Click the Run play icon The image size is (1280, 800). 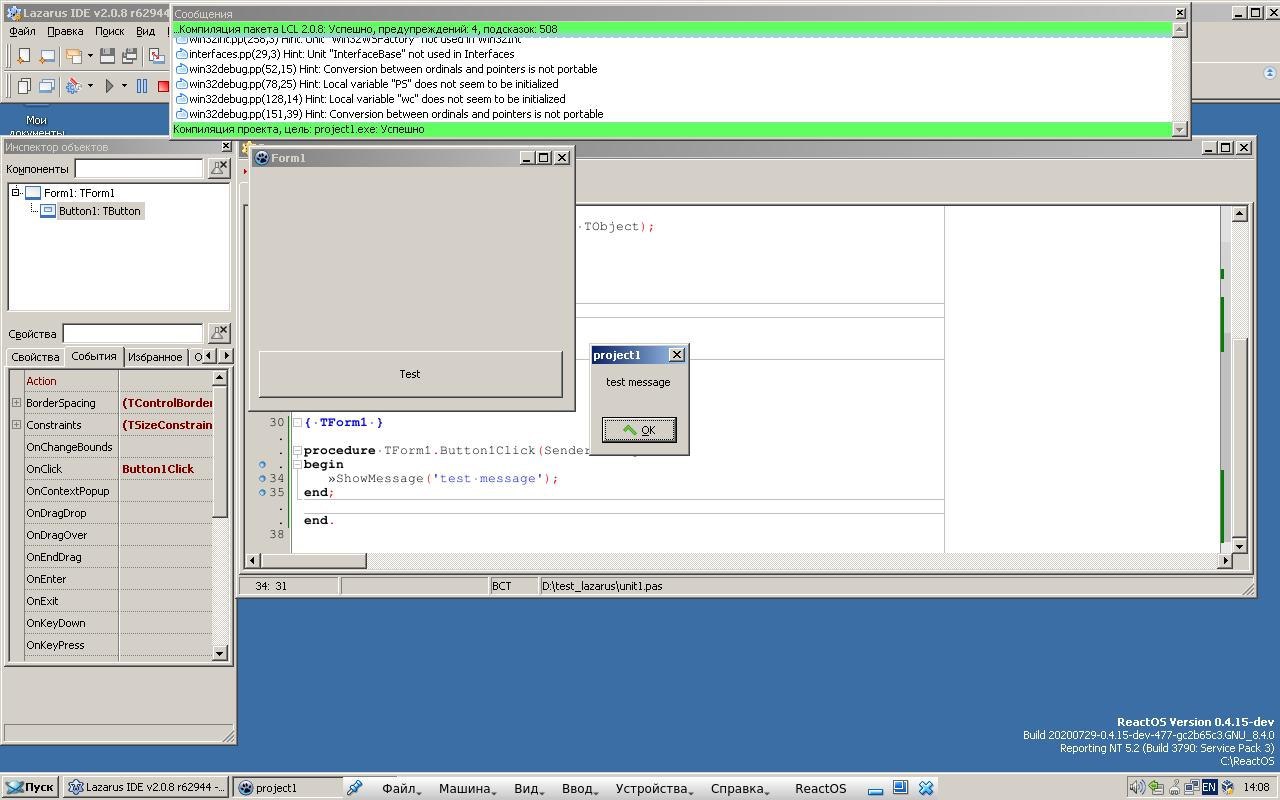coord(109,86)
